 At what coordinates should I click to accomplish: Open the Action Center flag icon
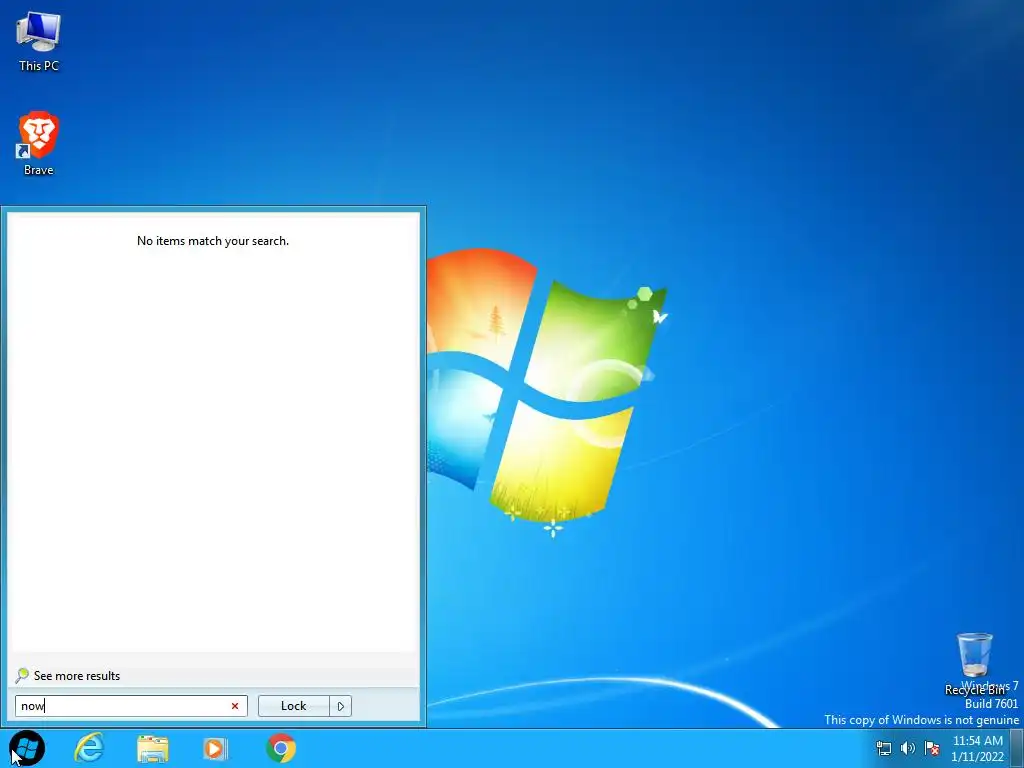click(933, 748)
